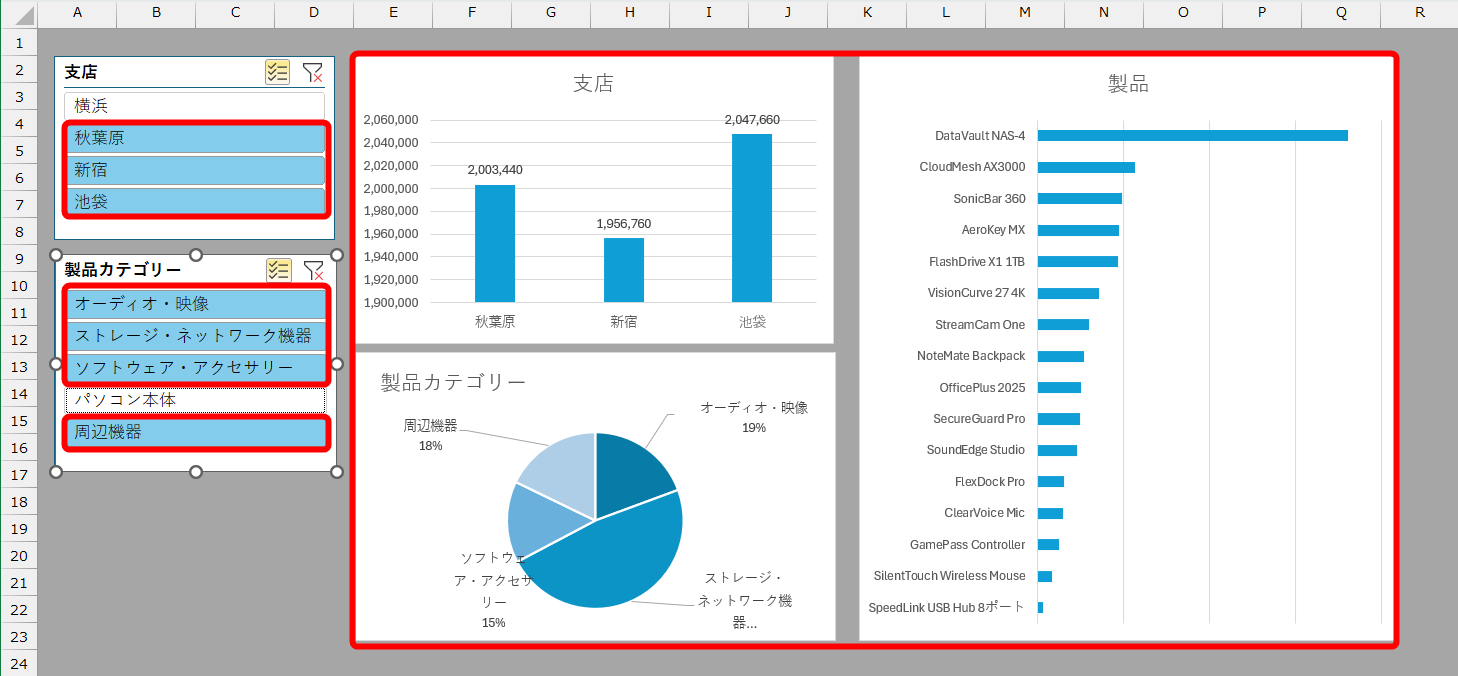Toggle オーディオ・映像 category slicer item

click(x=196, y=304)
